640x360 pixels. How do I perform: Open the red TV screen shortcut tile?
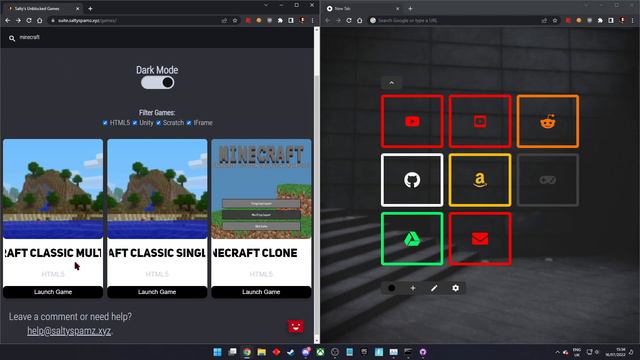480,121
